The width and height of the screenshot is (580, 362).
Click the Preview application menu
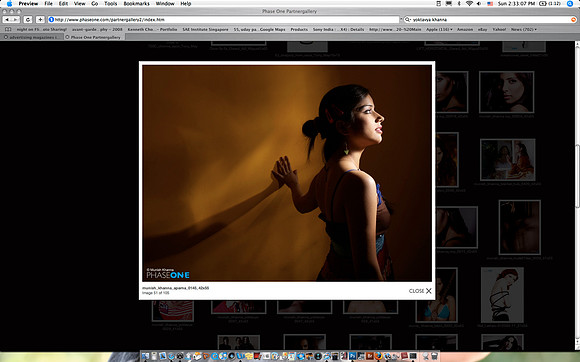click(x=28, y=4)
